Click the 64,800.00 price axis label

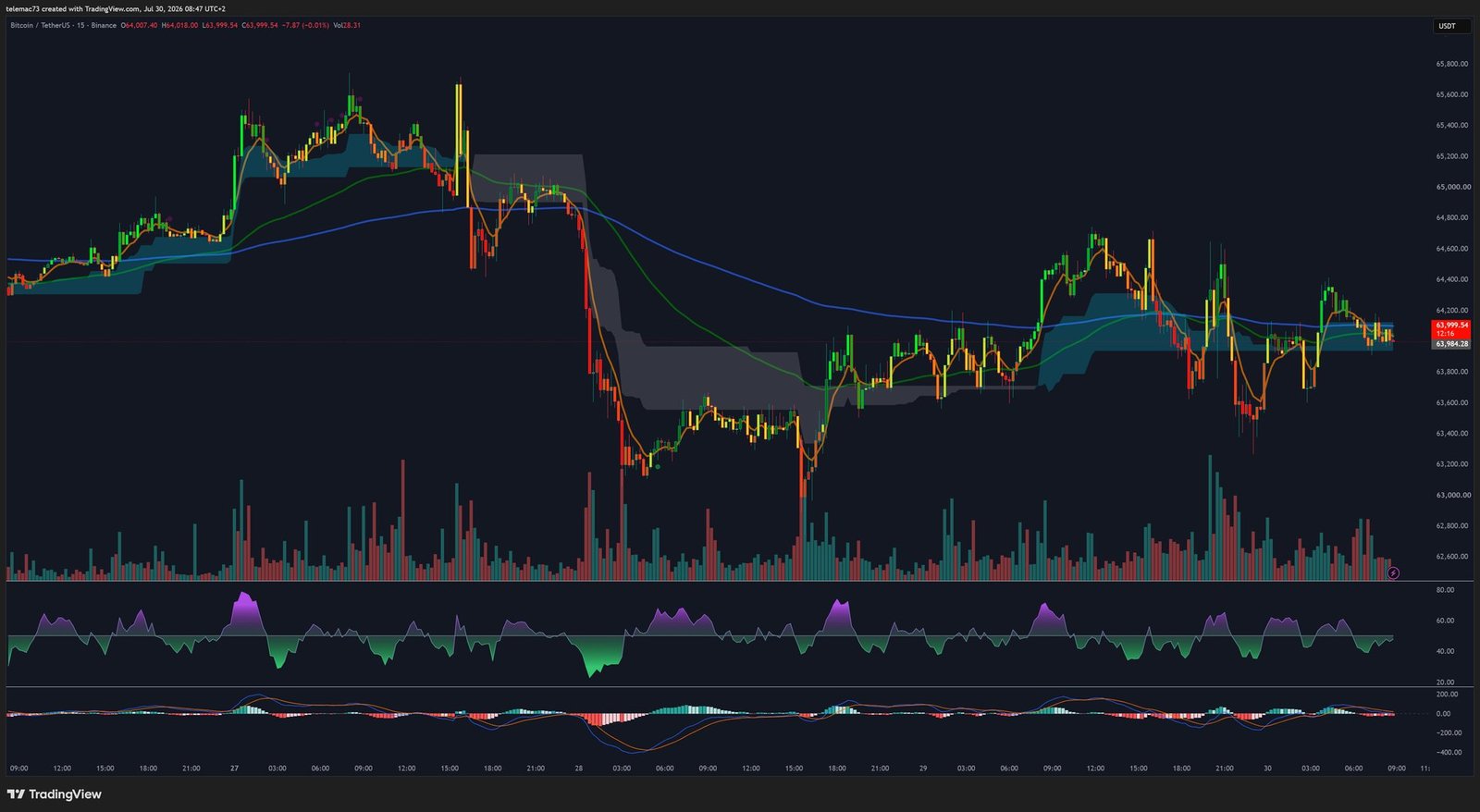click(x=1452, y=217)
